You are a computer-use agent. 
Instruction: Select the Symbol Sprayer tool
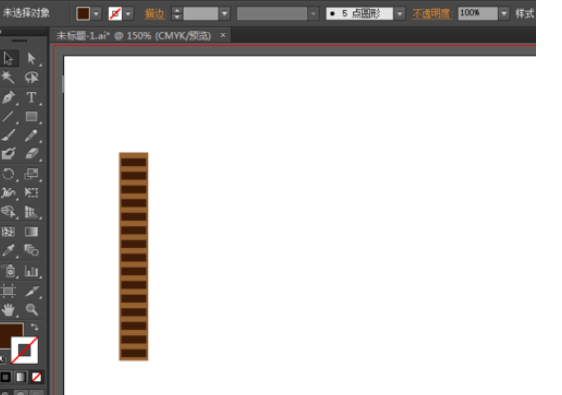(8, 271)
